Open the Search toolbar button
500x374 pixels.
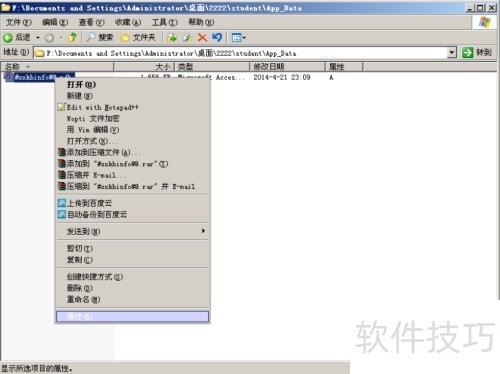[x=100, y=38]
